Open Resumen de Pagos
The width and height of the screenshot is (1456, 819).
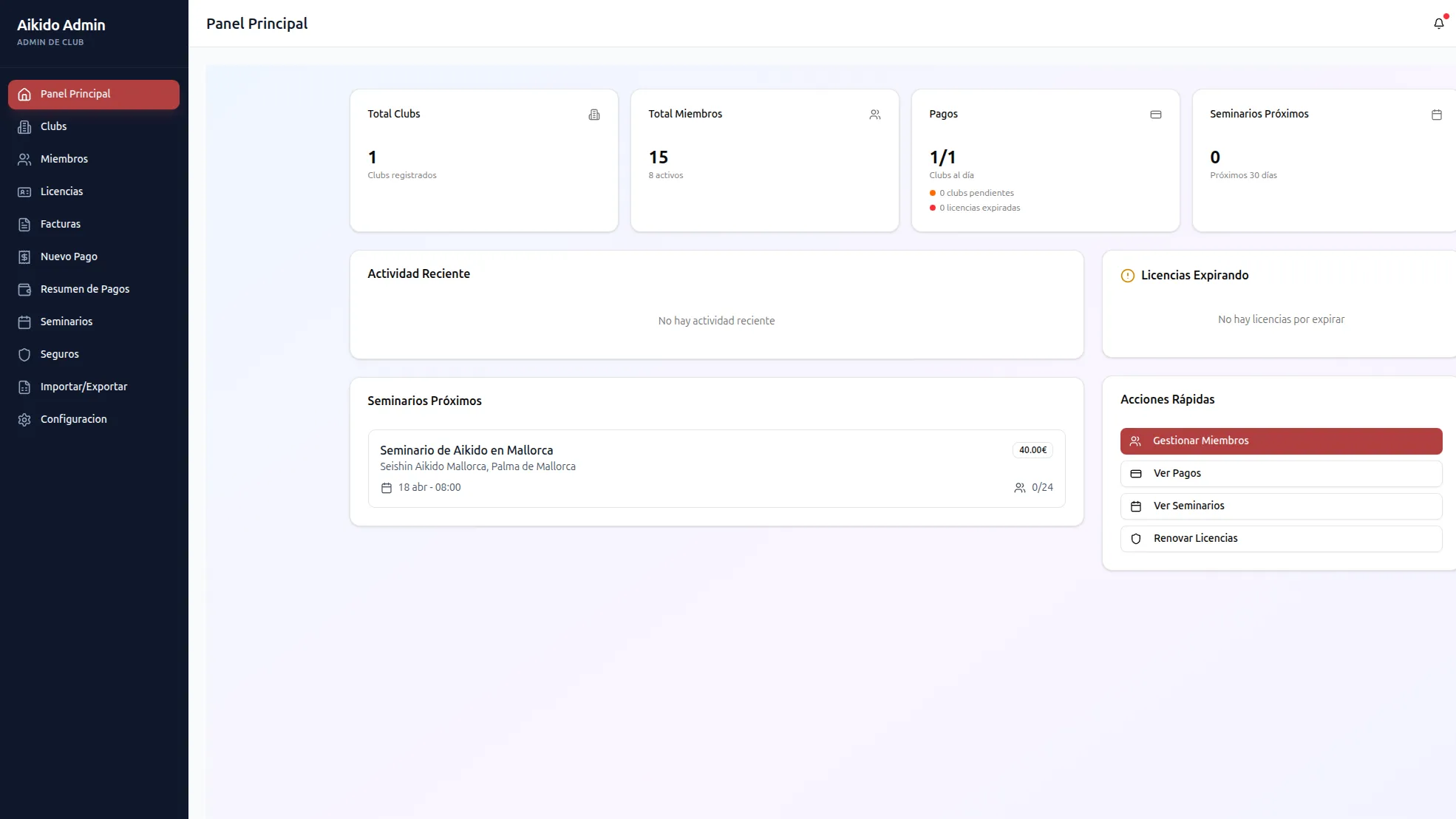pyautogui.click(x=94, y=290)
